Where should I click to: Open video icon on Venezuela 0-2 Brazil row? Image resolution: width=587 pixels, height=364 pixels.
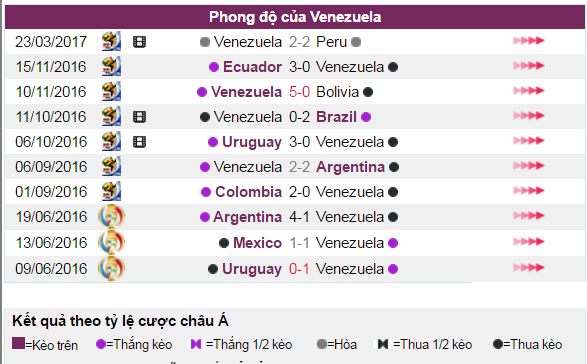coord(139,117)
